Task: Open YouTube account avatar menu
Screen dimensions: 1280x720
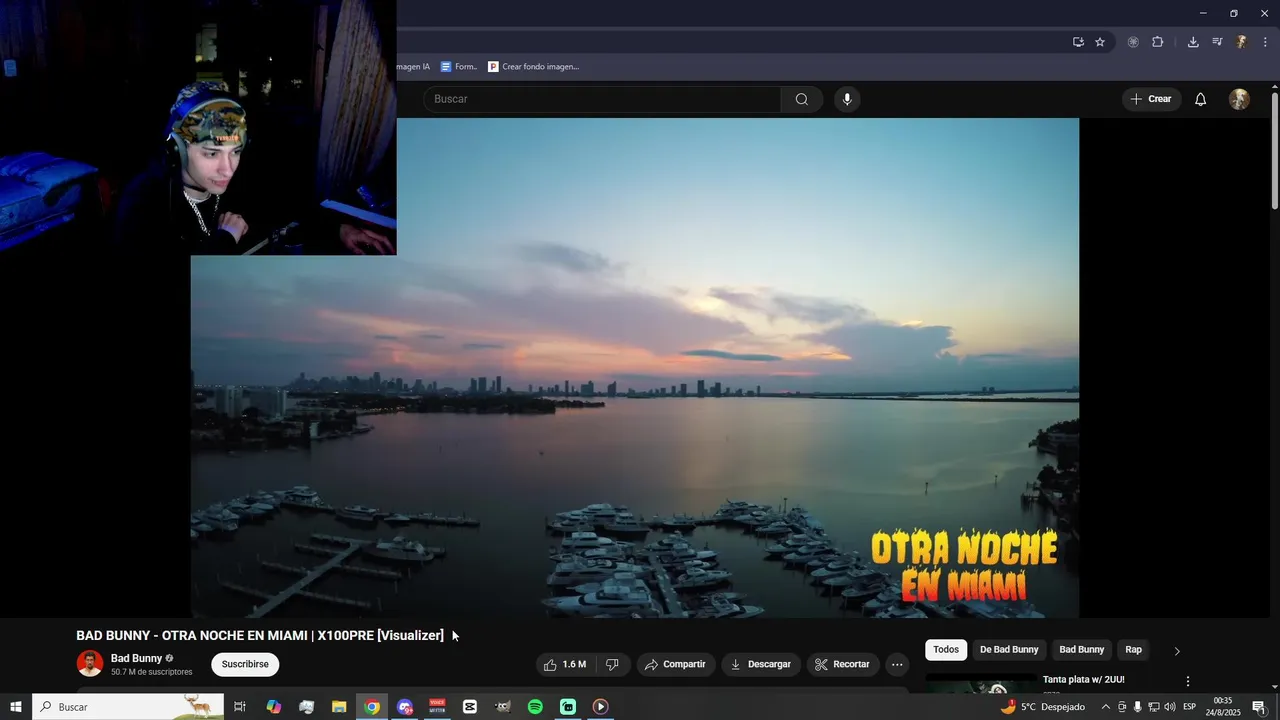Action: tap(1239, 99)
